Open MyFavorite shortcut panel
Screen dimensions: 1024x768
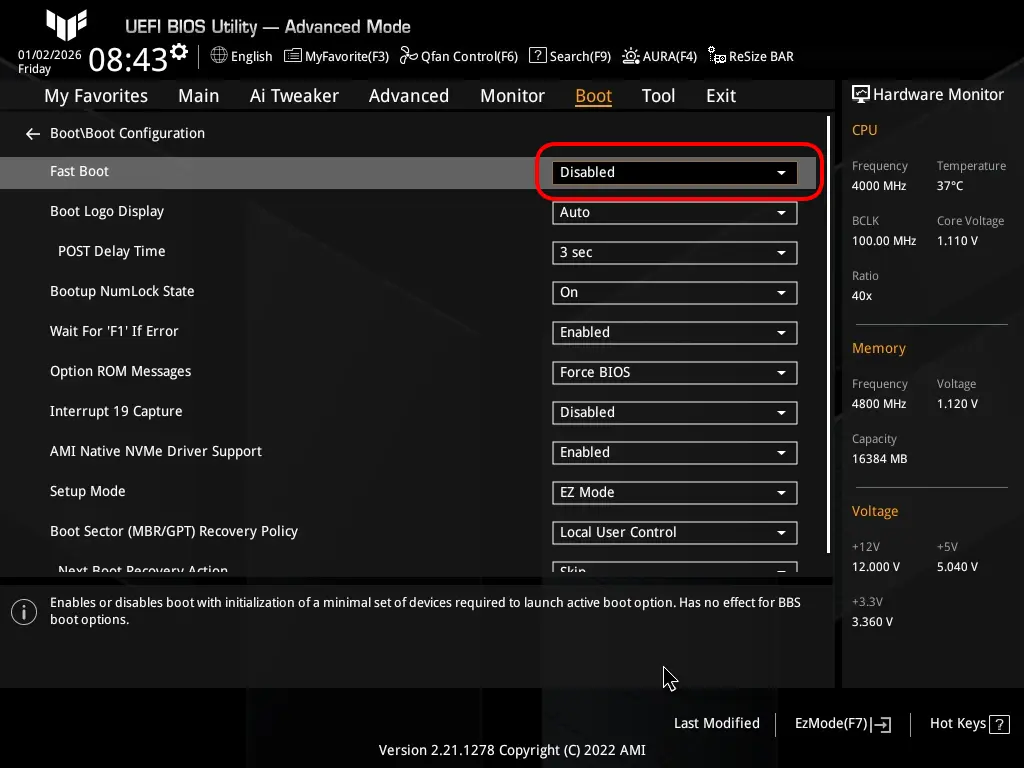tap(336, 56)
